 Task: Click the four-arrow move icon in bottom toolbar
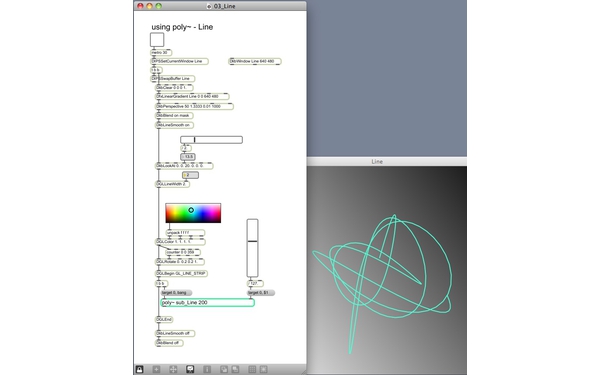pyautogui.click(x=173, y=369)
